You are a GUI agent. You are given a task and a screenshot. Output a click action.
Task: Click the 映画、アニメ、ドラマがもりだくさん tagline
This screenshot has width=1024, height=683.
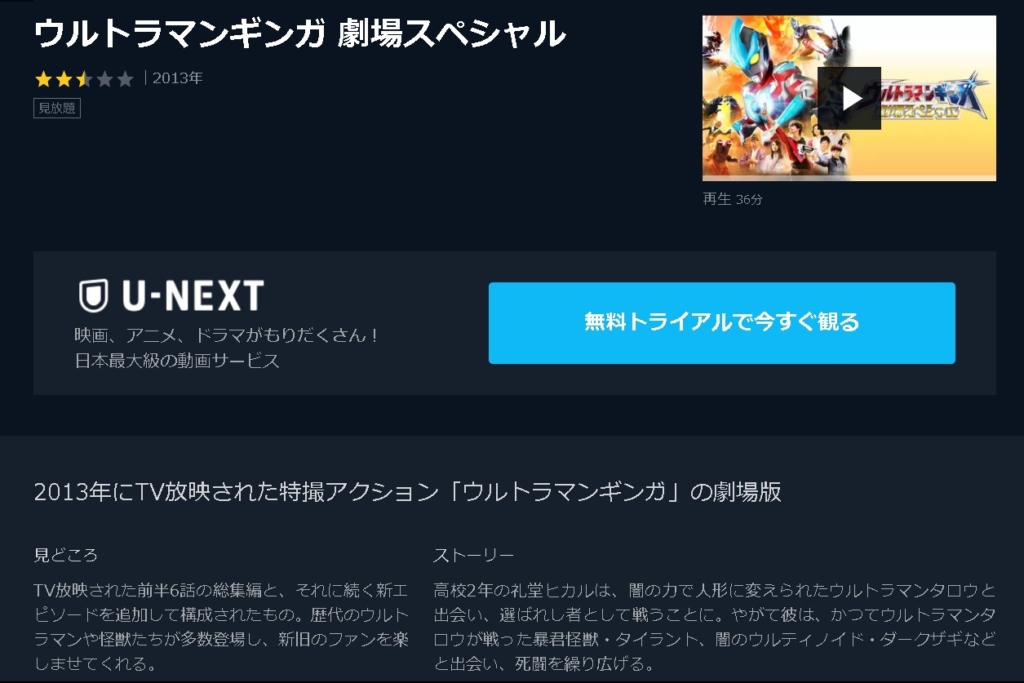tap(226, 335)
